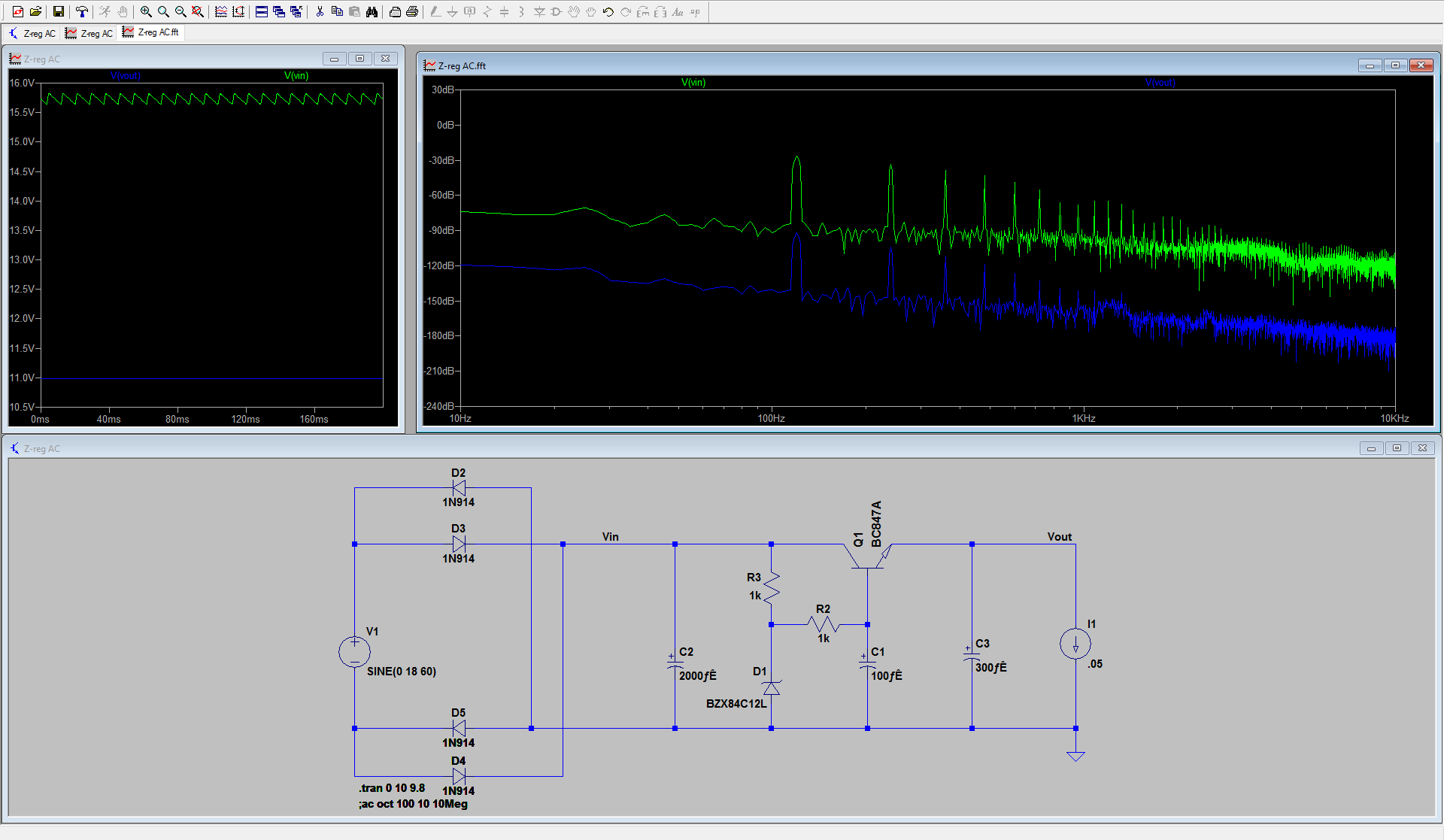
Task: Place a capacitor component
Action: [x=504, y=11]
